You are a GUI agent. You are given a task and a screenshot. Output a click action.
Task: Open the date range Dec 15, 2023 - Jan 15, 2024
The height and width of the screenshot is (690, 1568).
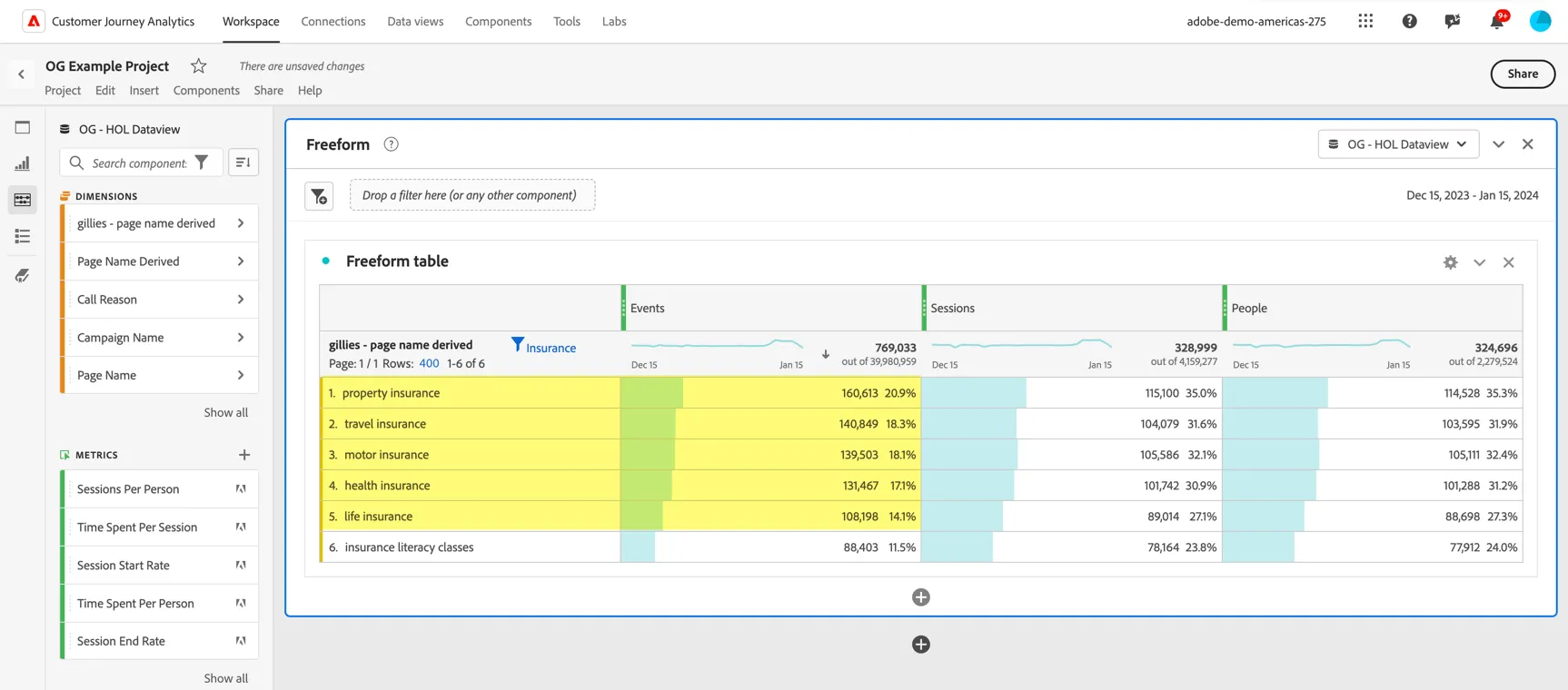[1472, 195]
